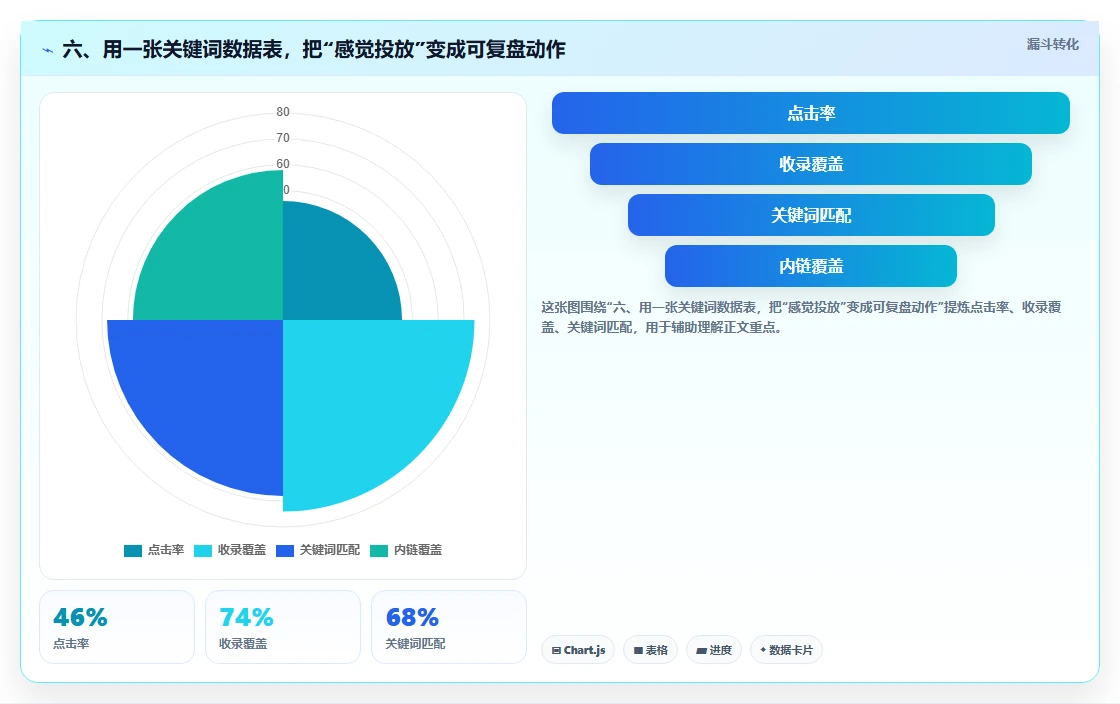Toggle 收录覆盖 legend color box

(203, 550)
